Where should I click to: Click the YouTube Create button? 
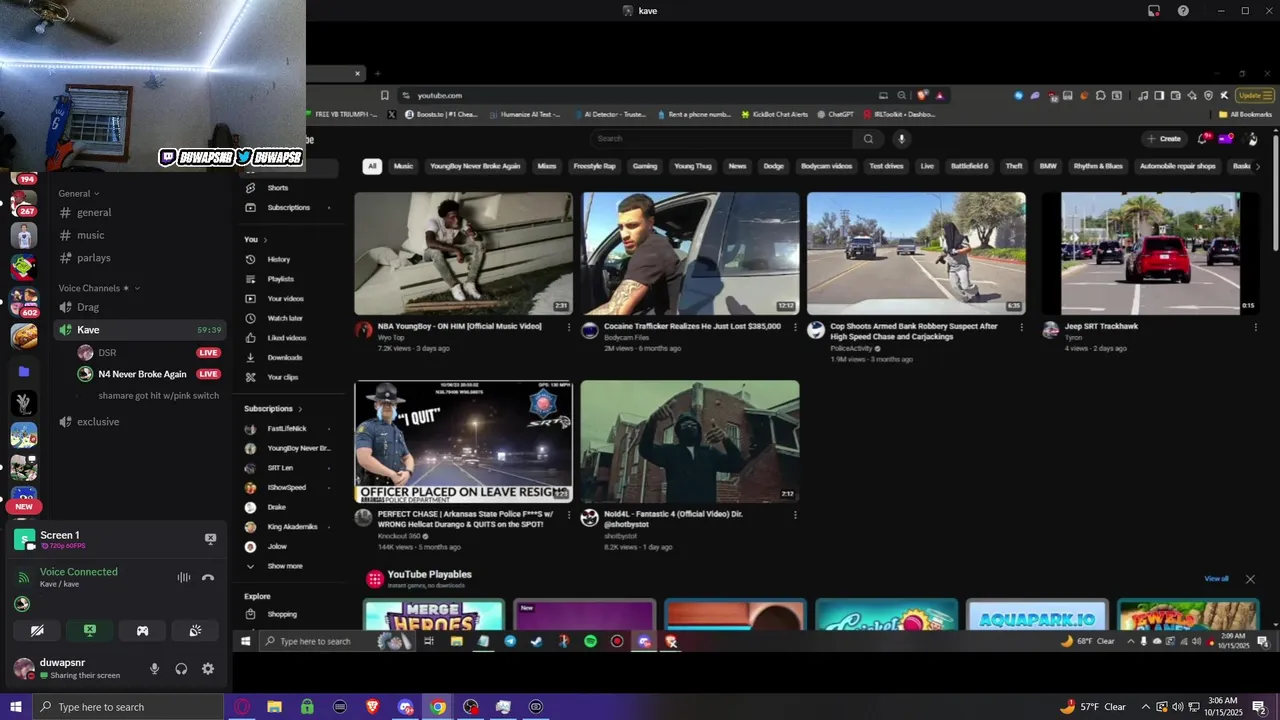(x=1164, y=139)
